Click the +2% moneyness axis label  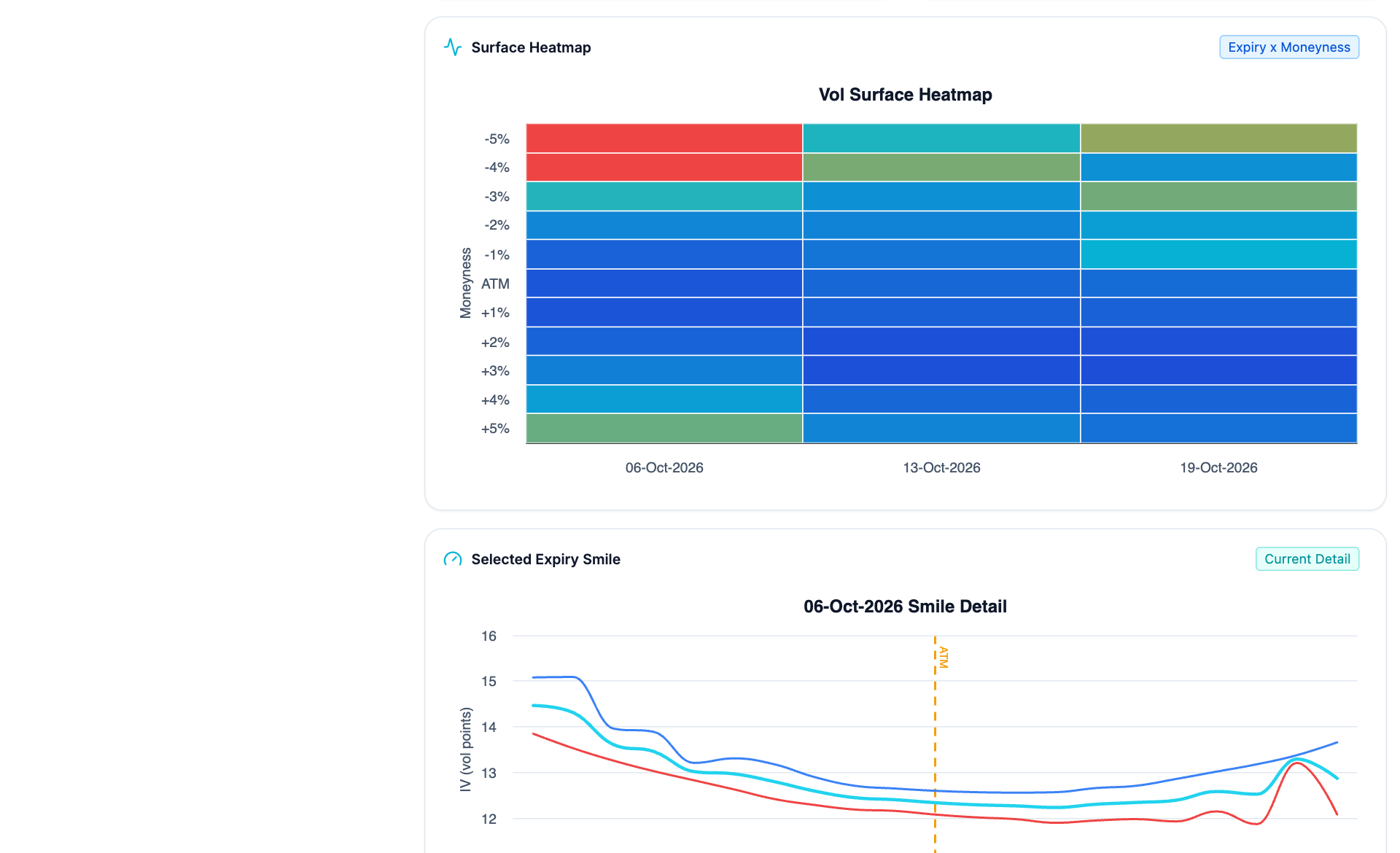click(495, 342)
